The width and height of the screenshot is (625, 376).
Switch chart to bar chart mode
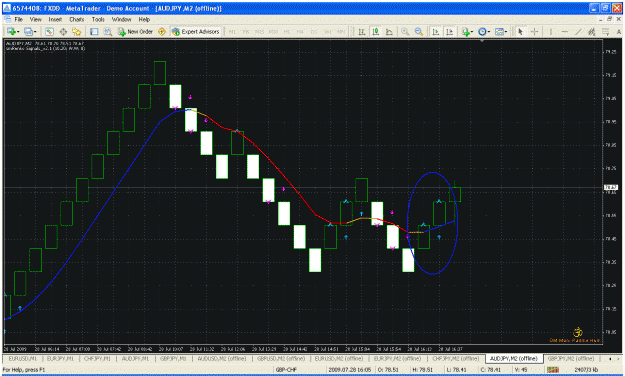point(362,31)
